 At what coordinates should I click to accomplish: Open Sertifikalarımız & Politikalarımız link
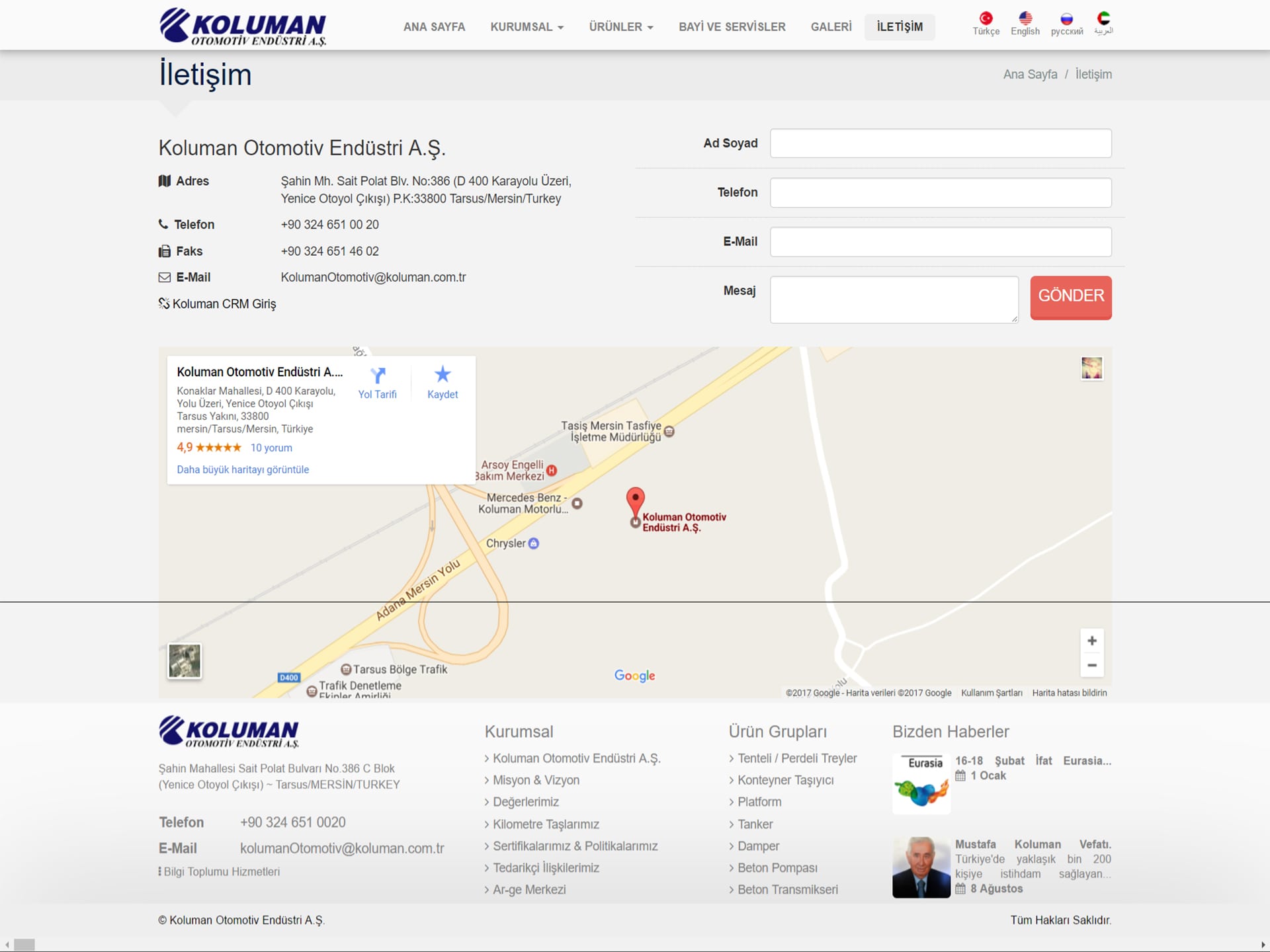click(575, 846)
